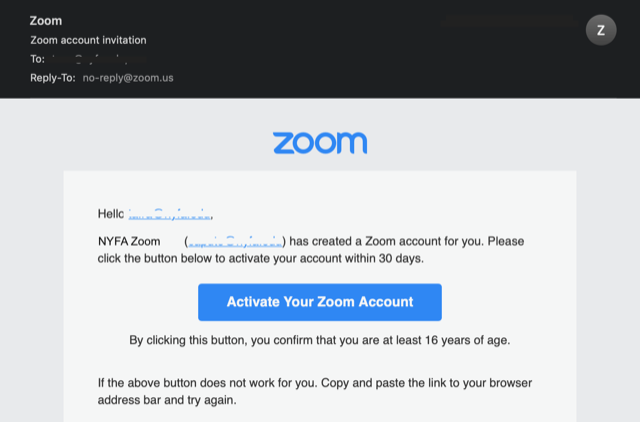640x422 pixels.
Task: Open the blurred email link beside NYFA Zoom
Action: [x=235, y=241]
